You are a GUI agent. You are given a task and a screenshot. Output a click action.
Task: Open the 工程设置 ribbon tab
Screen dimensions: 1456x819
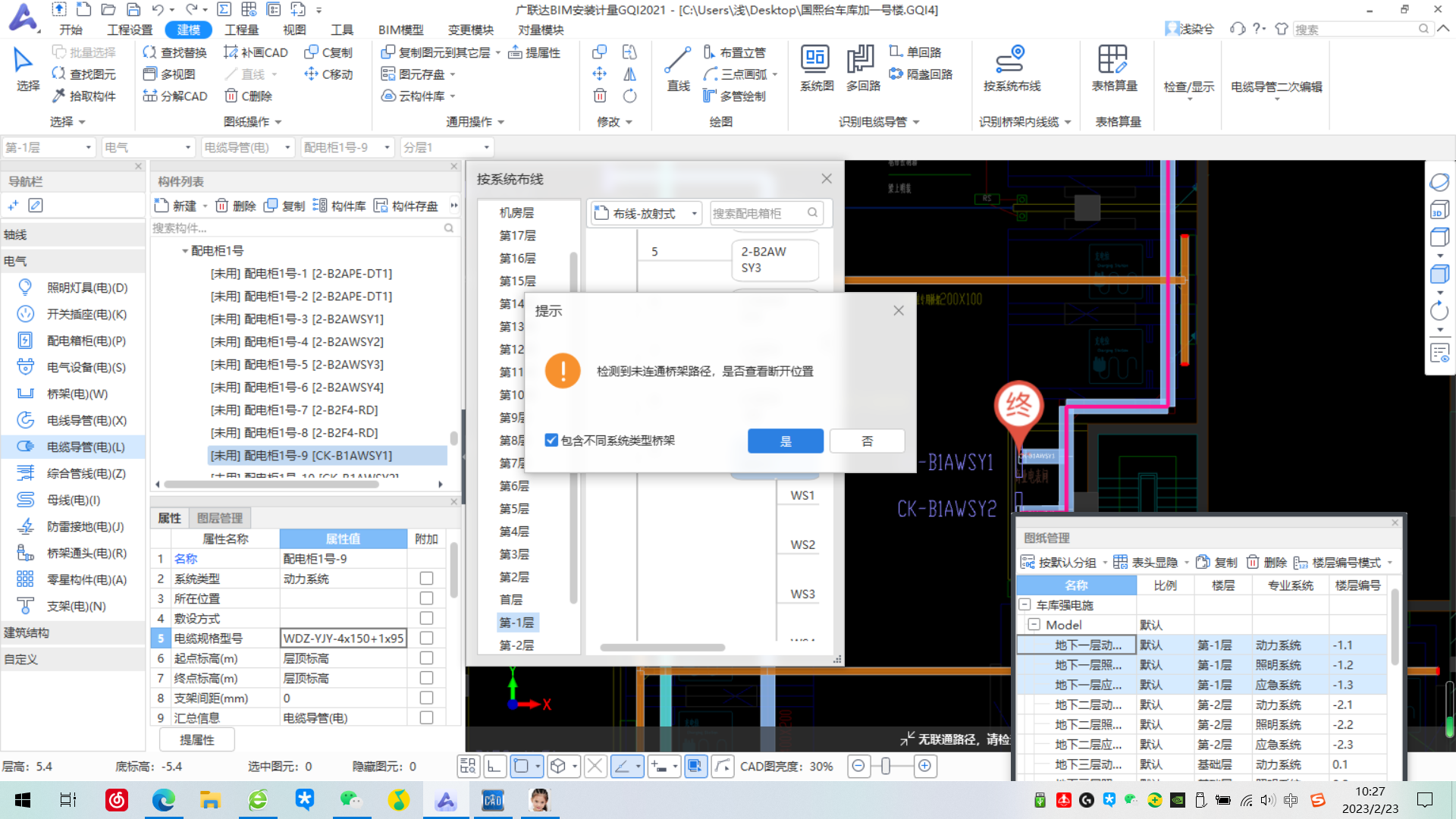coord(130,30)
